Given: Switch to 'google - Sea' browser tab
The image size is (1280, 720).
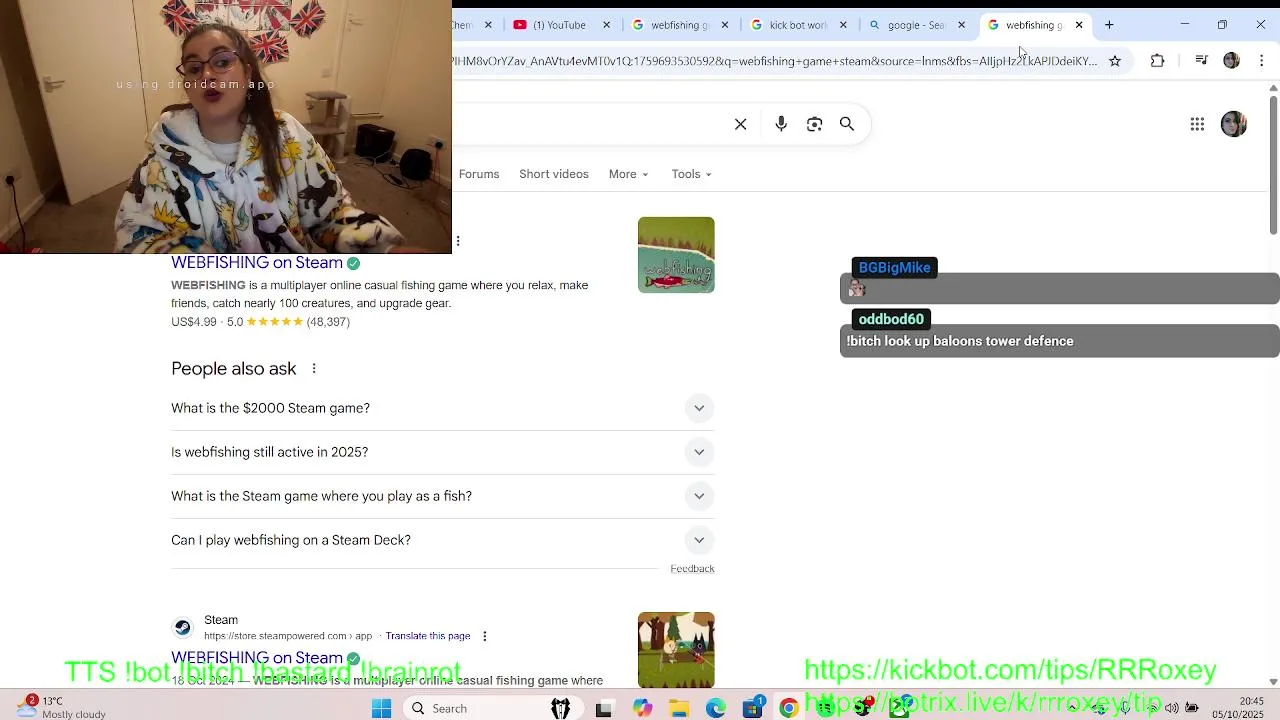Looking at the screenshot, I should tap(915, 25).
